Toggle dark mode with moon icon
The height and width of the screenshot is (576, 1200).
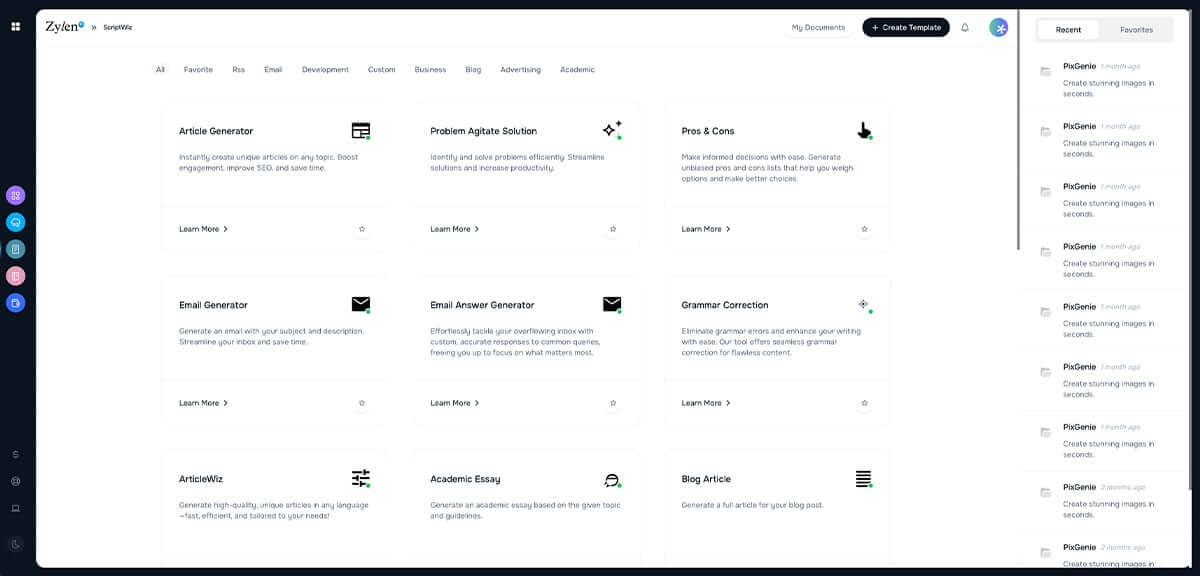(x=15, y=544)
